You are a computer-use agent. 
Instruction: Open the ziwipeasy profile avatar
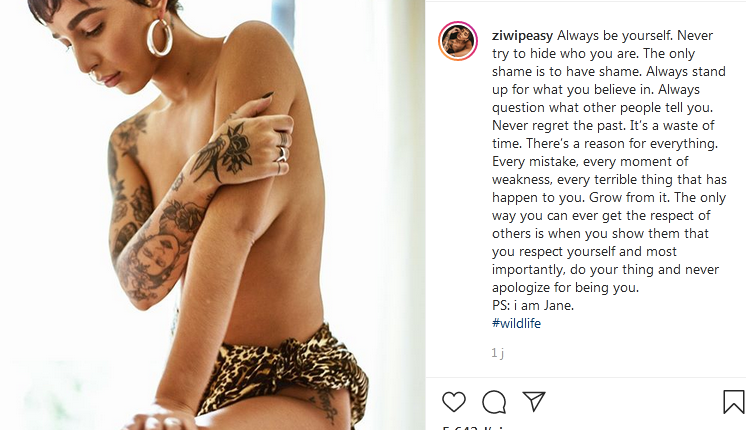(458, 41)
